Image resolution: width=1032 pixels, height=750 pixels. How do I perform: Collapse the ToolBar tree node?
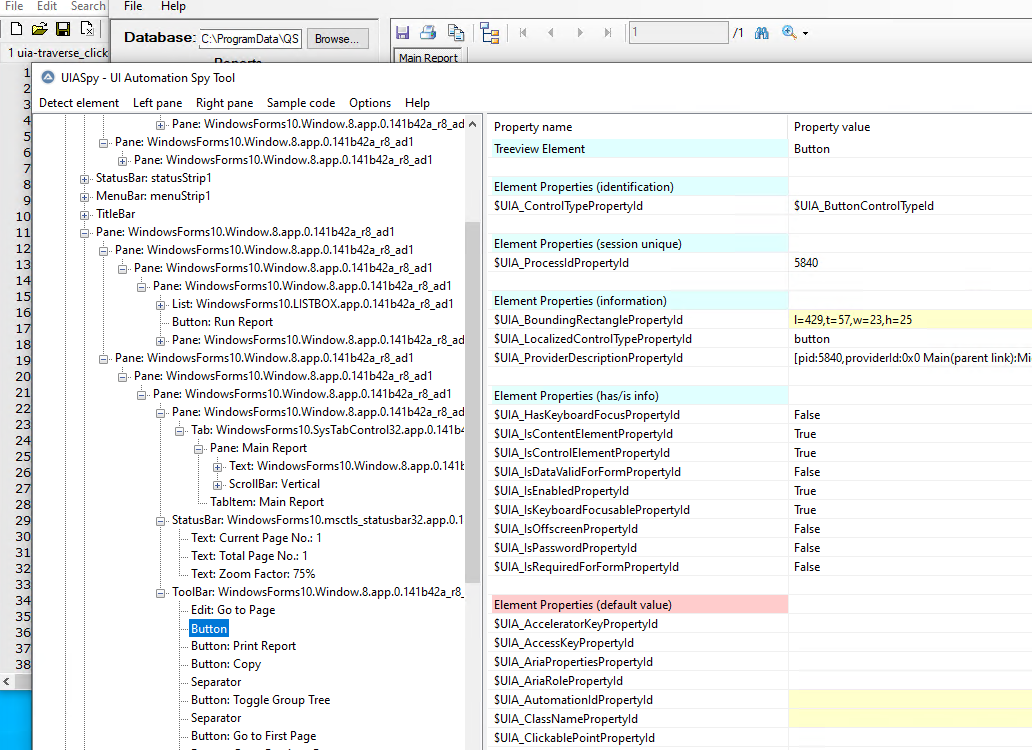(160, 593)
